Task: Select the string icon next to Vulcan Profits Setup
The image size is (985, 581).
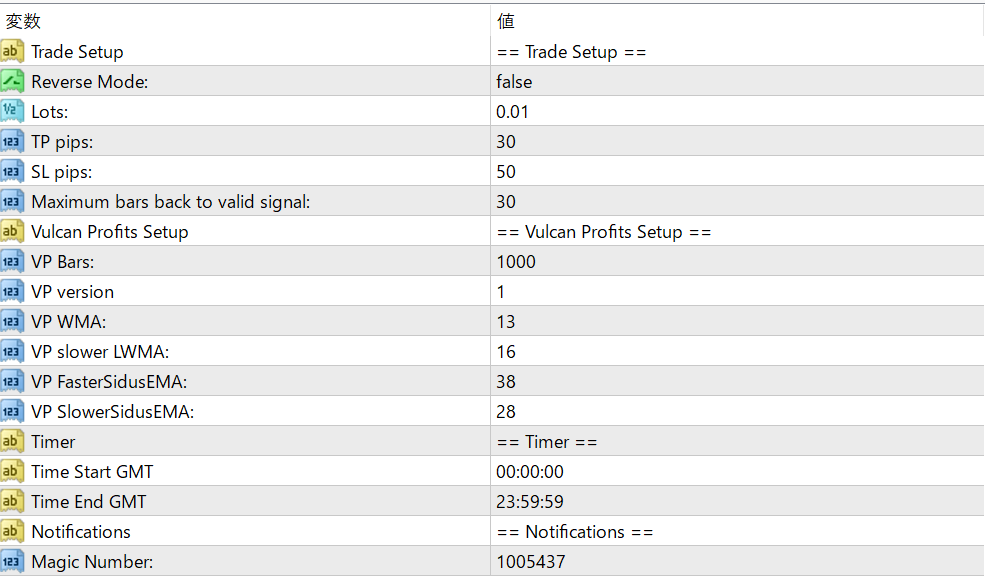Action: pos(12,232)
